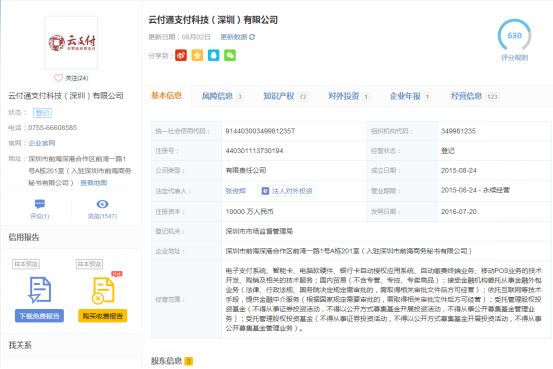Open 企业官网 website link
Viewport: 553px width, 369px height.
42,143
